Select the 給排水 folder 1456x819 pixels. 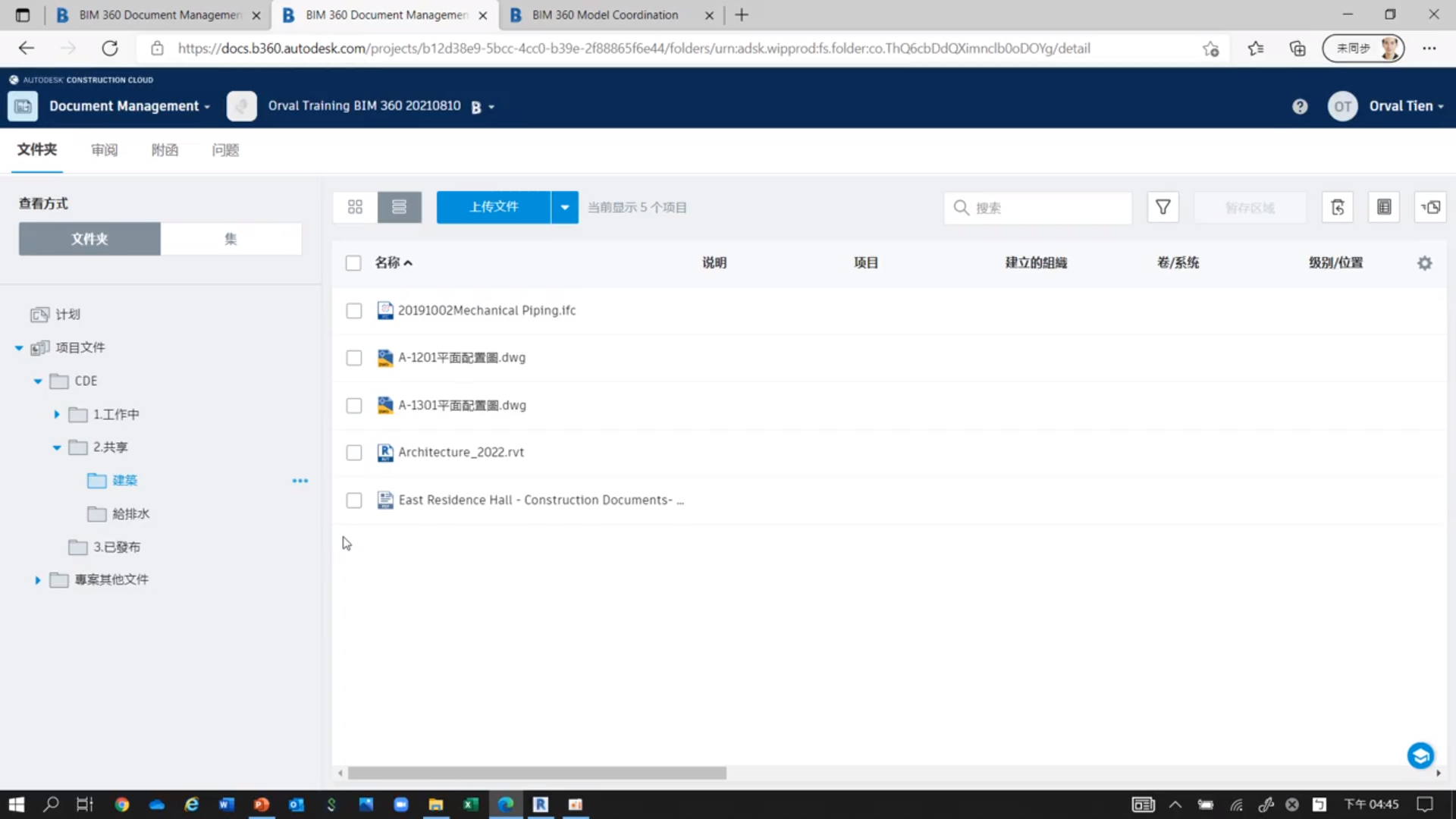point(130,514)
